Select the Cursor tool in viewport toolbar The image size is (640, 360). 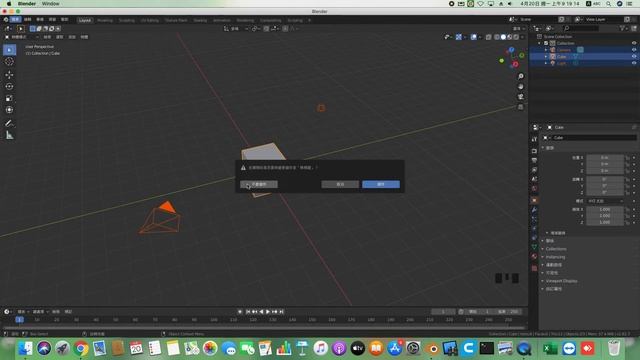coord(9,62)
